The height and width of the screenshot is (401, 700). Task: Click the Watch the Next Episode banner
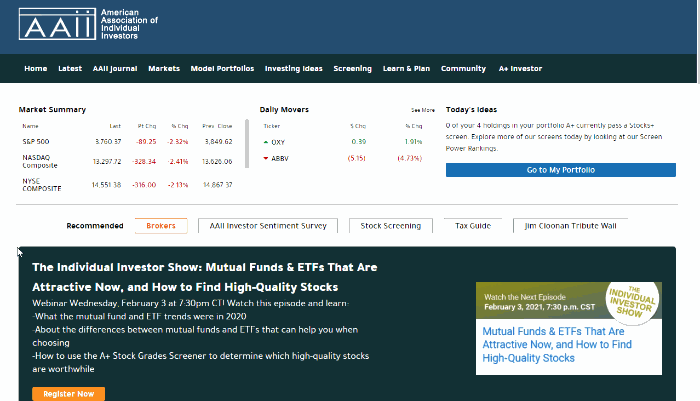click(539, 302)
